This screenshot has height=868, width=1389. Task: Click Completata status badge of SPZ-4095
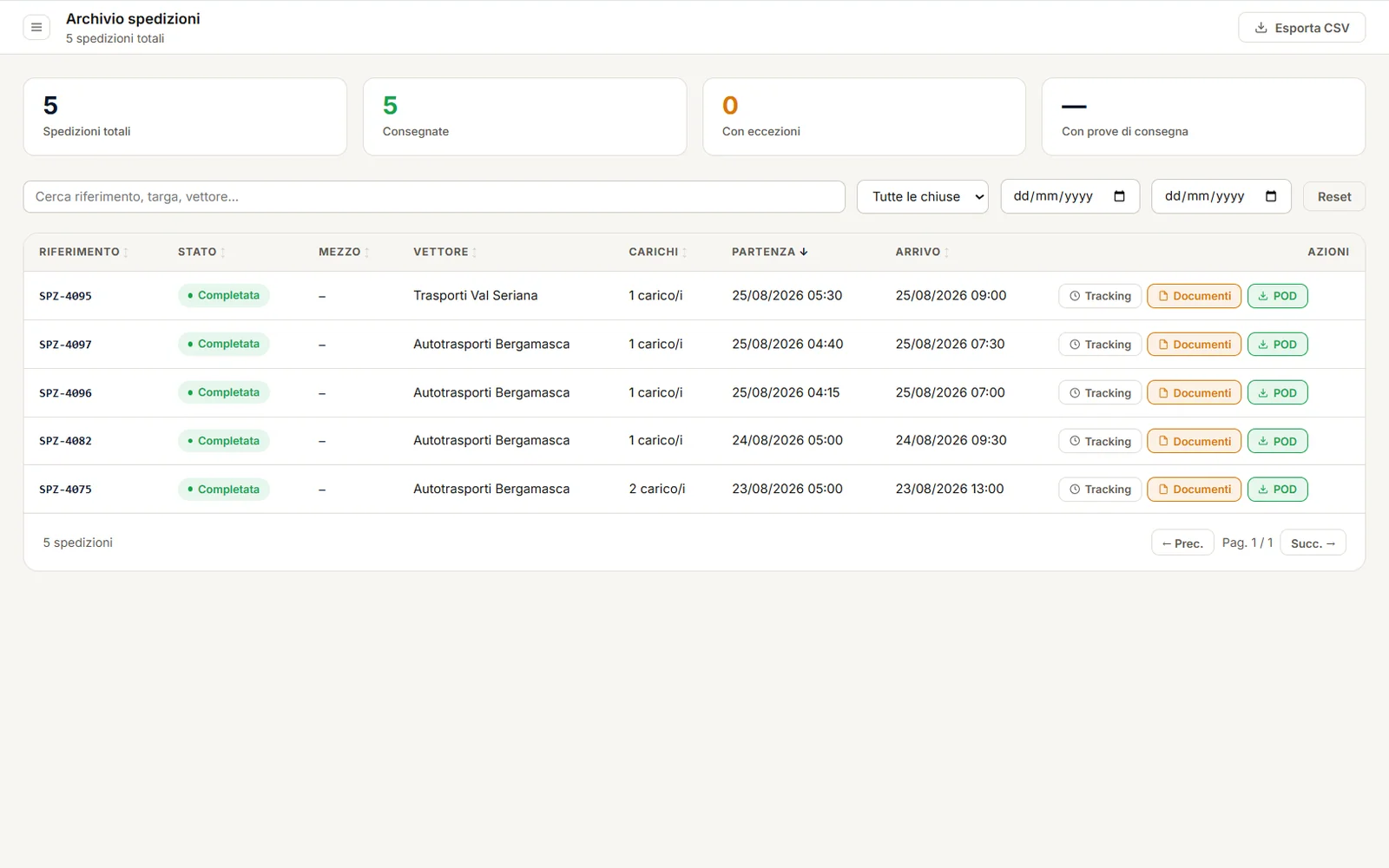pos(224,295)
